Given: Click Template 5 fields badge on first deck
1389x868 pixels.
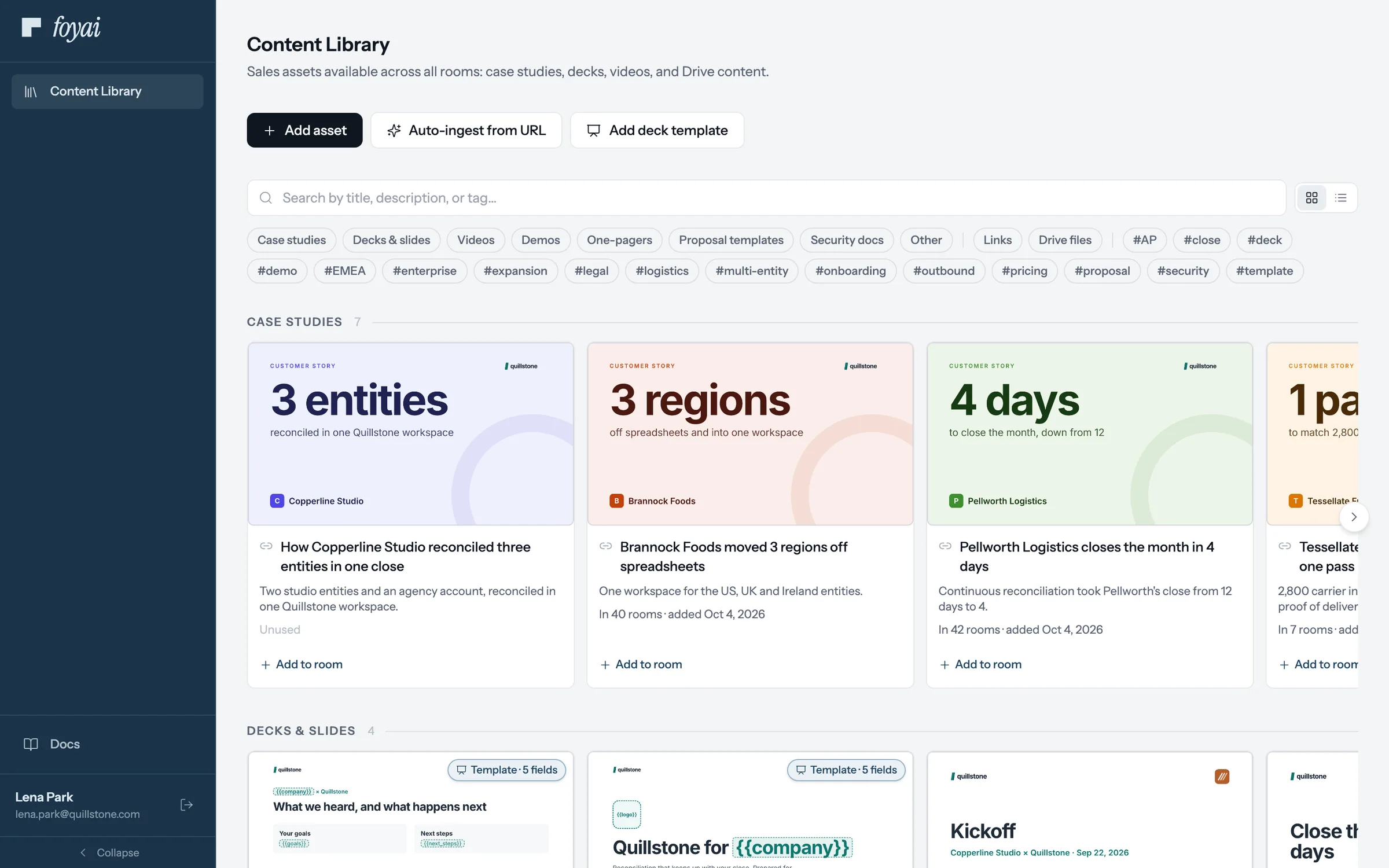Looking at the screenshot, I should [507, 770].
